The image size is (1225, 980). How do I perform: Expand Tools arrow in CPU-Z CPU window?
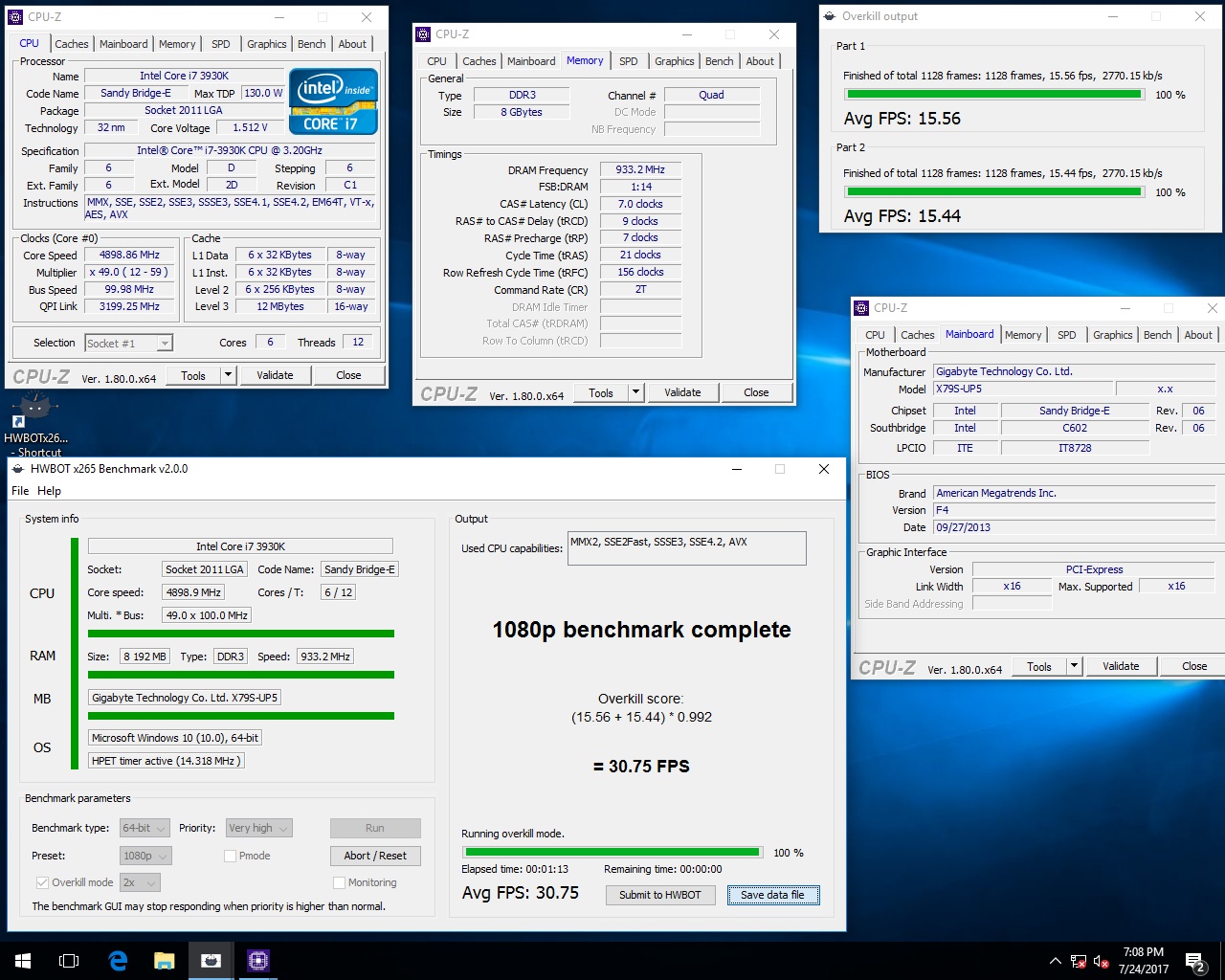point(229,375)
